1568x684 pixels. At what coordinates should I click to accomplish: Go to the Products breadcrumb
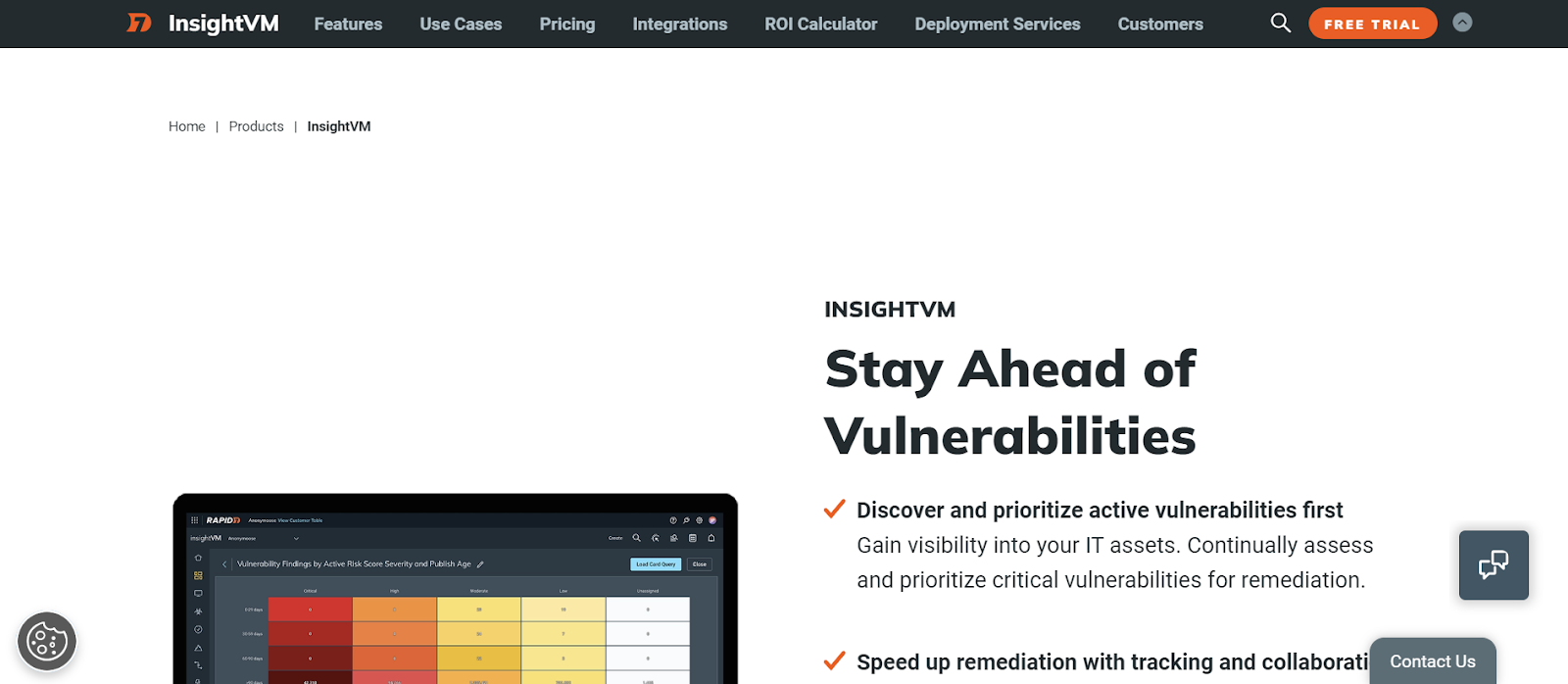(256, 126)
